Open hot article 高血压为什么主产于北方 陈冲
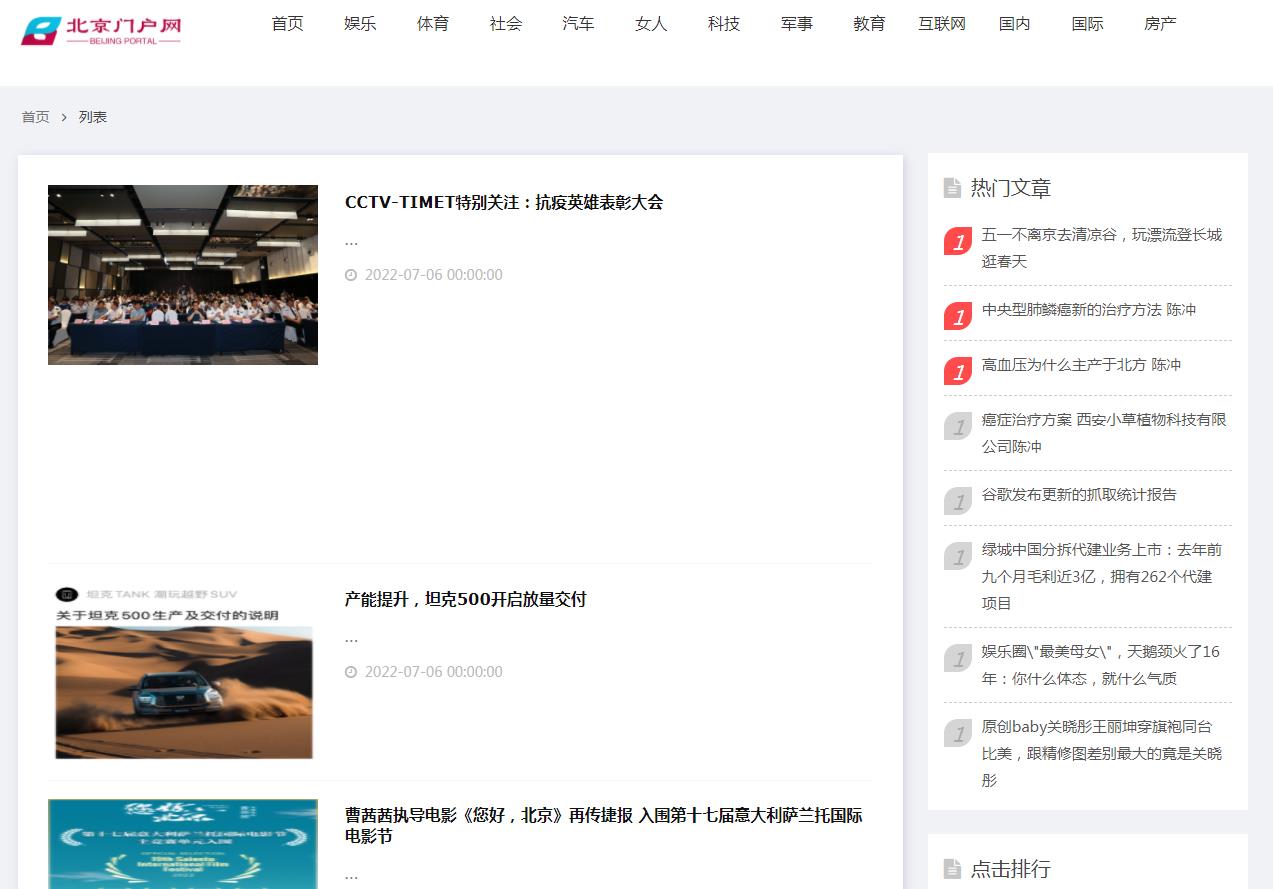 coord(1081,365)
